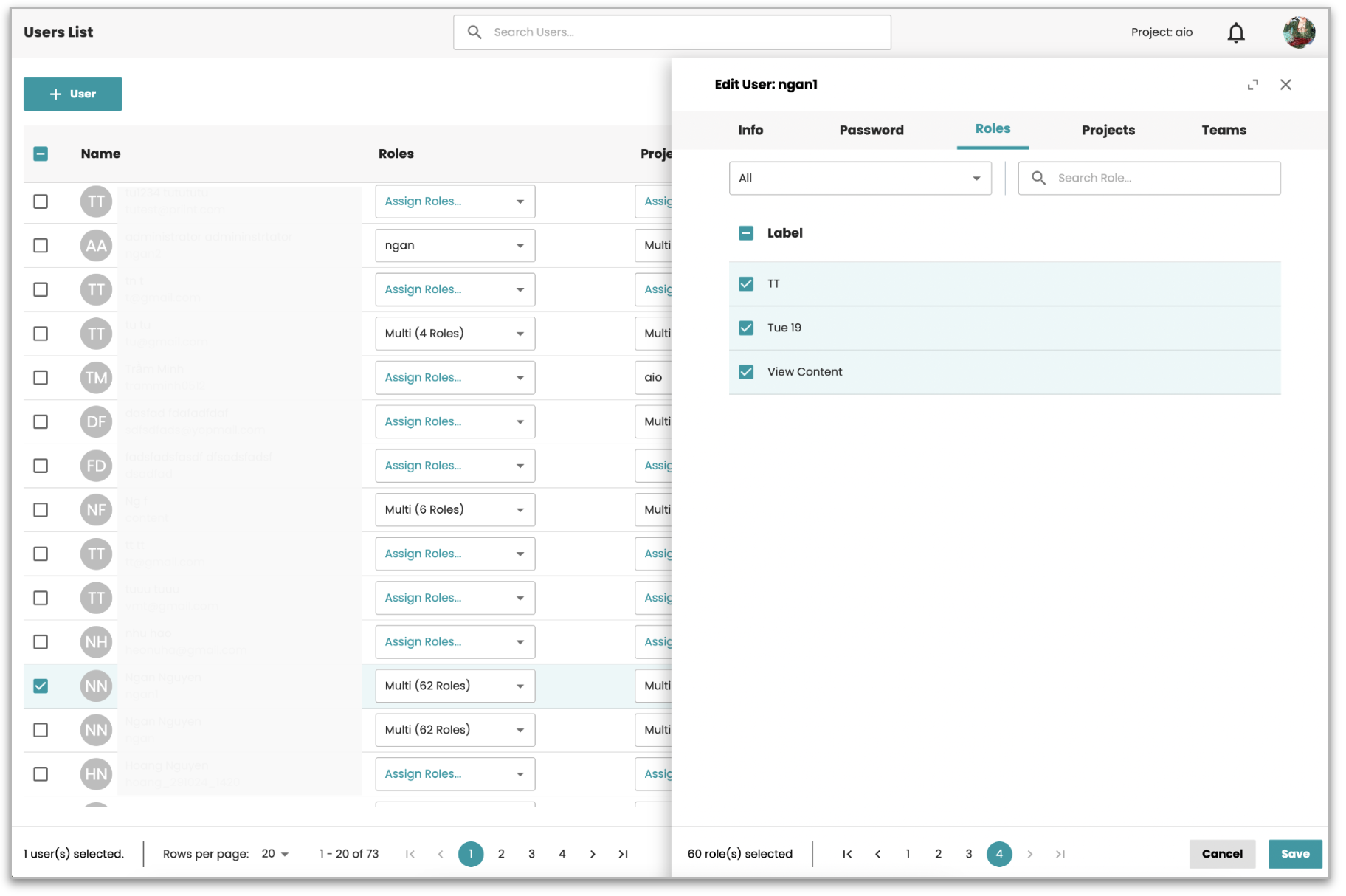Uncheck the Tue 19 role checkbox
Viewport: 1346px width, 896px height.
coord(746,328)
